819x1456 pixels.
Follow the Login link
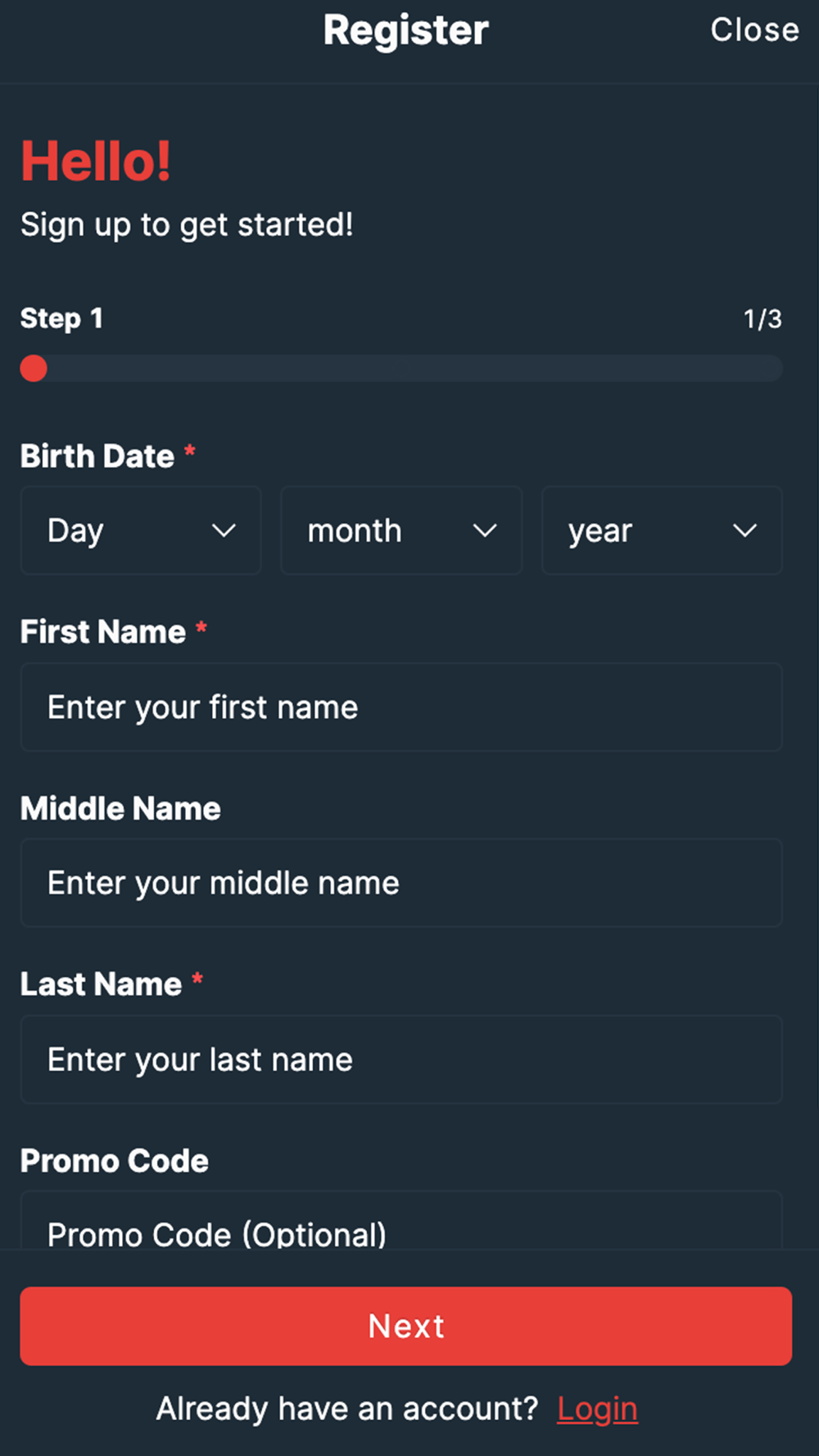tap(597, 1409)
